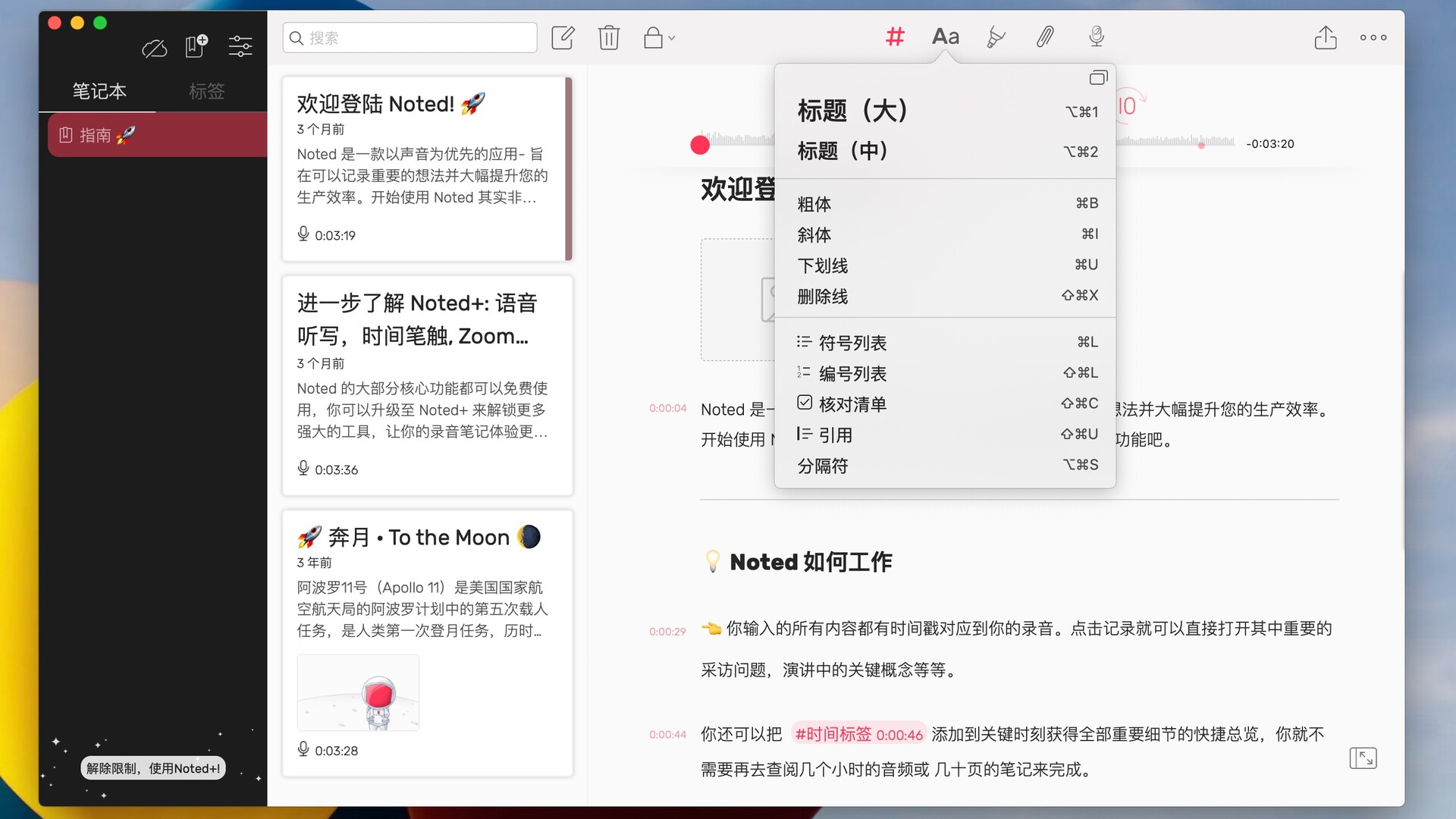Click the 0:00:04 timestamp
The image size is (1456, 819).
pyautogui.click(x=667, y=409)
